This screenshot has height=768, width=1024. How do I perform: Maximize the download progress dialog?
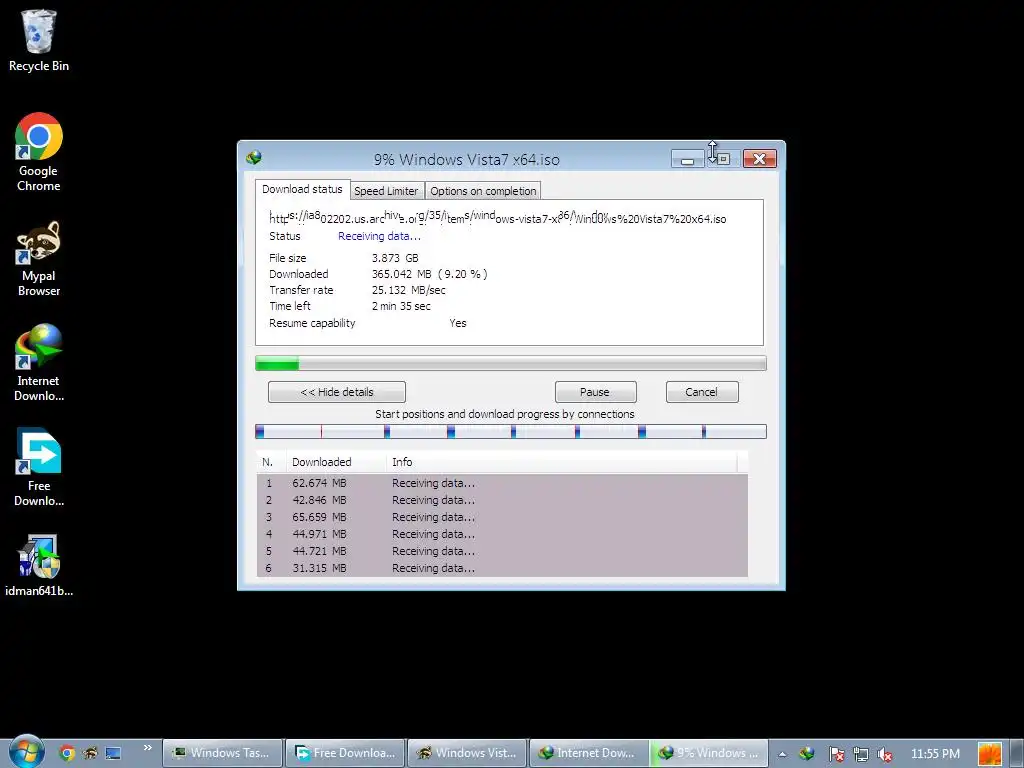click(x=723, y=159)
